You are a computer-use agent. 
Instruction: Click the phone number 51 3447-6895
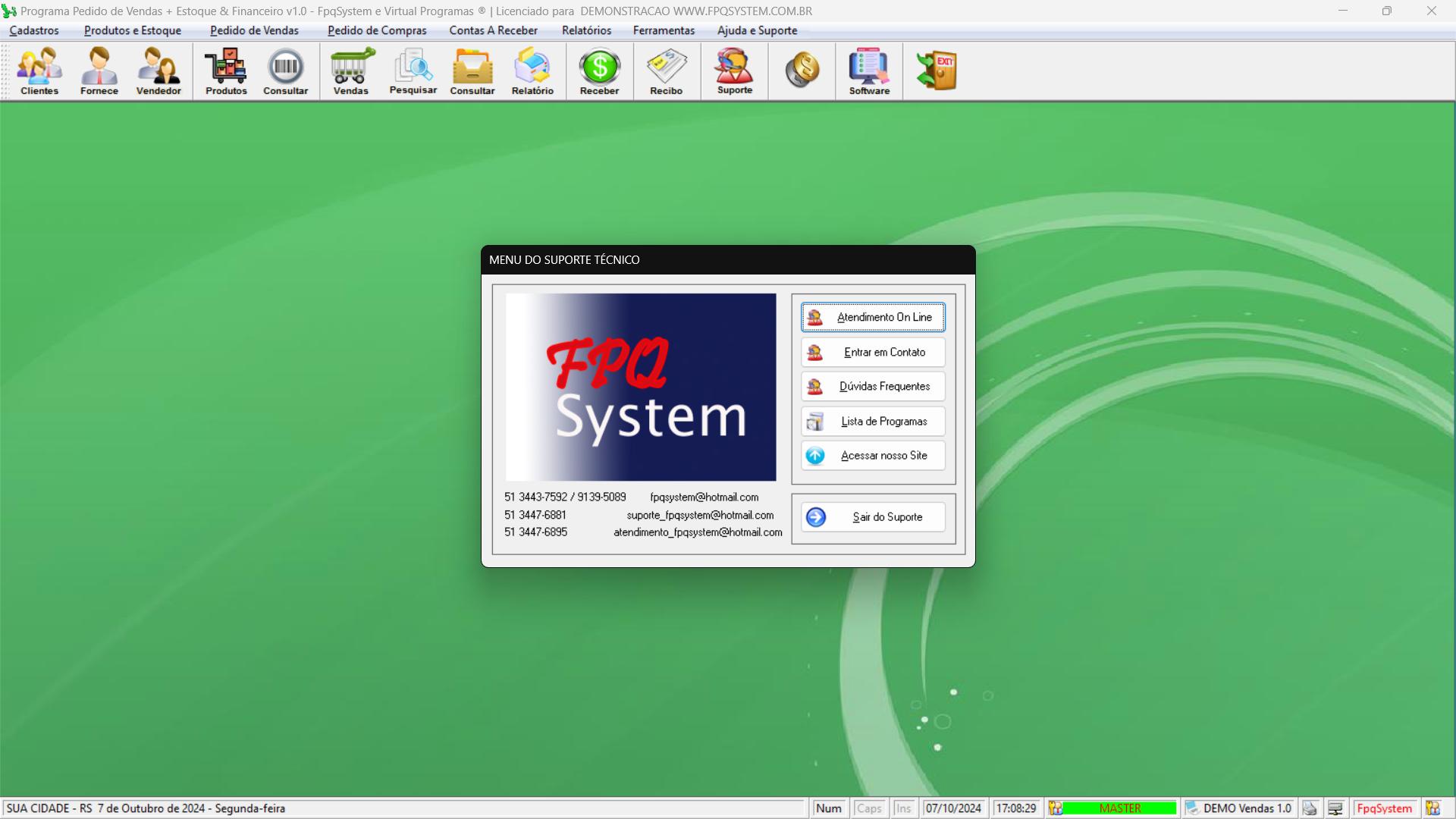[x=535, y=532]
